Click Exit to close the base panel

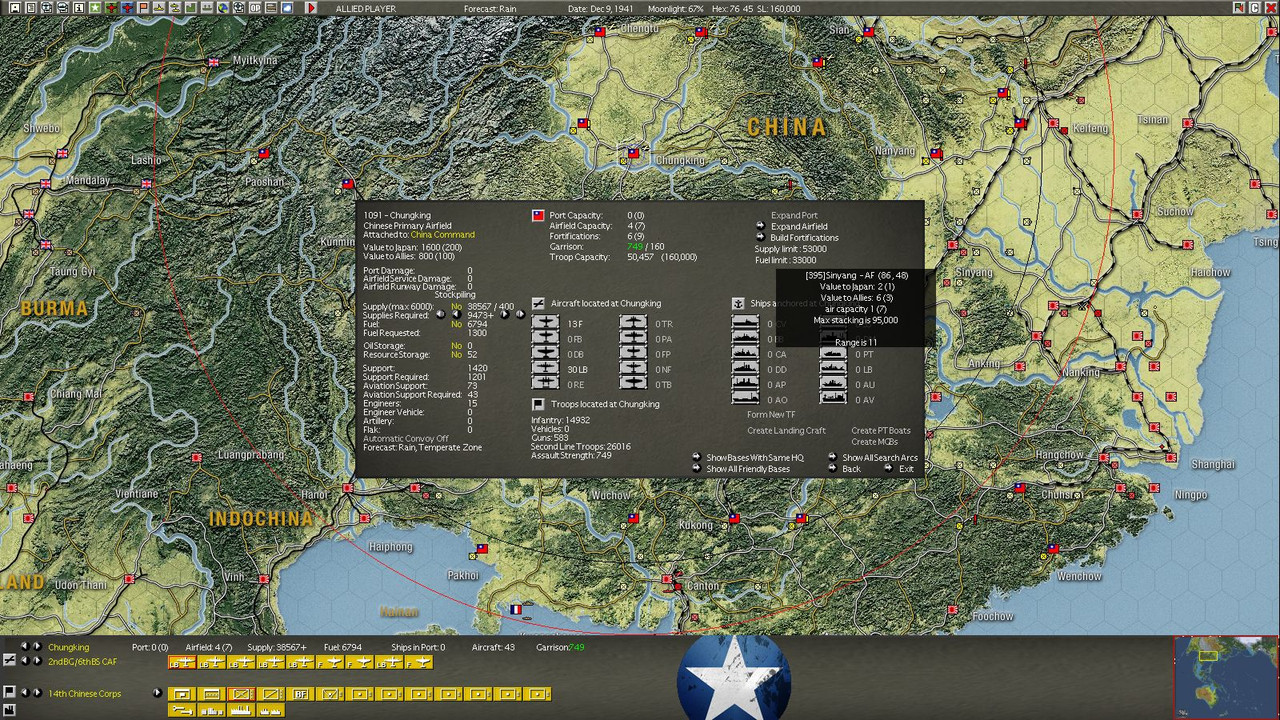pos(906,468)
